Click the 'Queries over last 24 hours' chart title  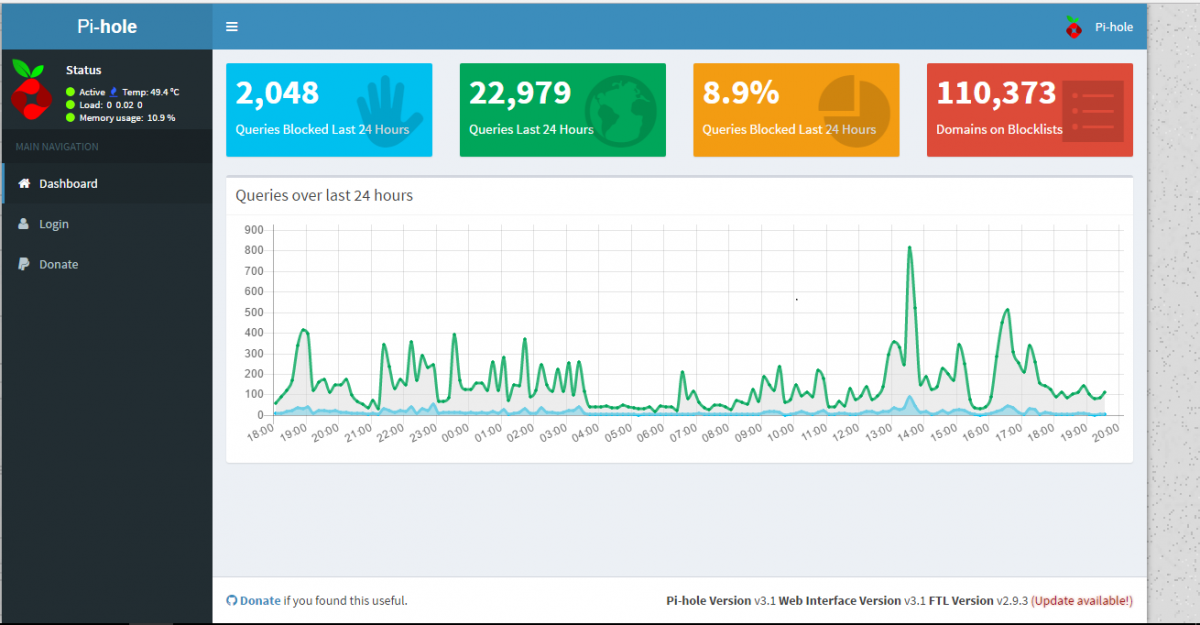pyautogui.click(x=324, y=196)
